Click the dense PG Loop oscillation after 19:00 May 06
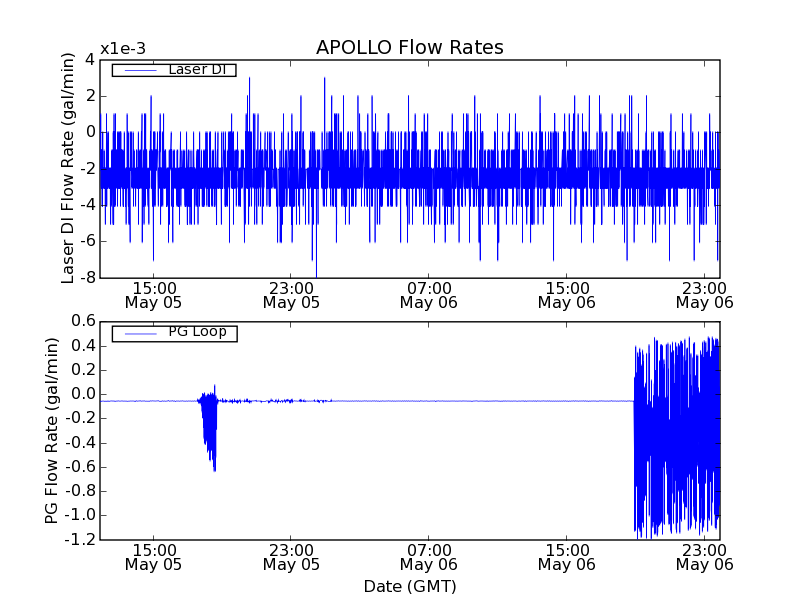Viewport: 800px width, 600px height. [x=677, y=438]
